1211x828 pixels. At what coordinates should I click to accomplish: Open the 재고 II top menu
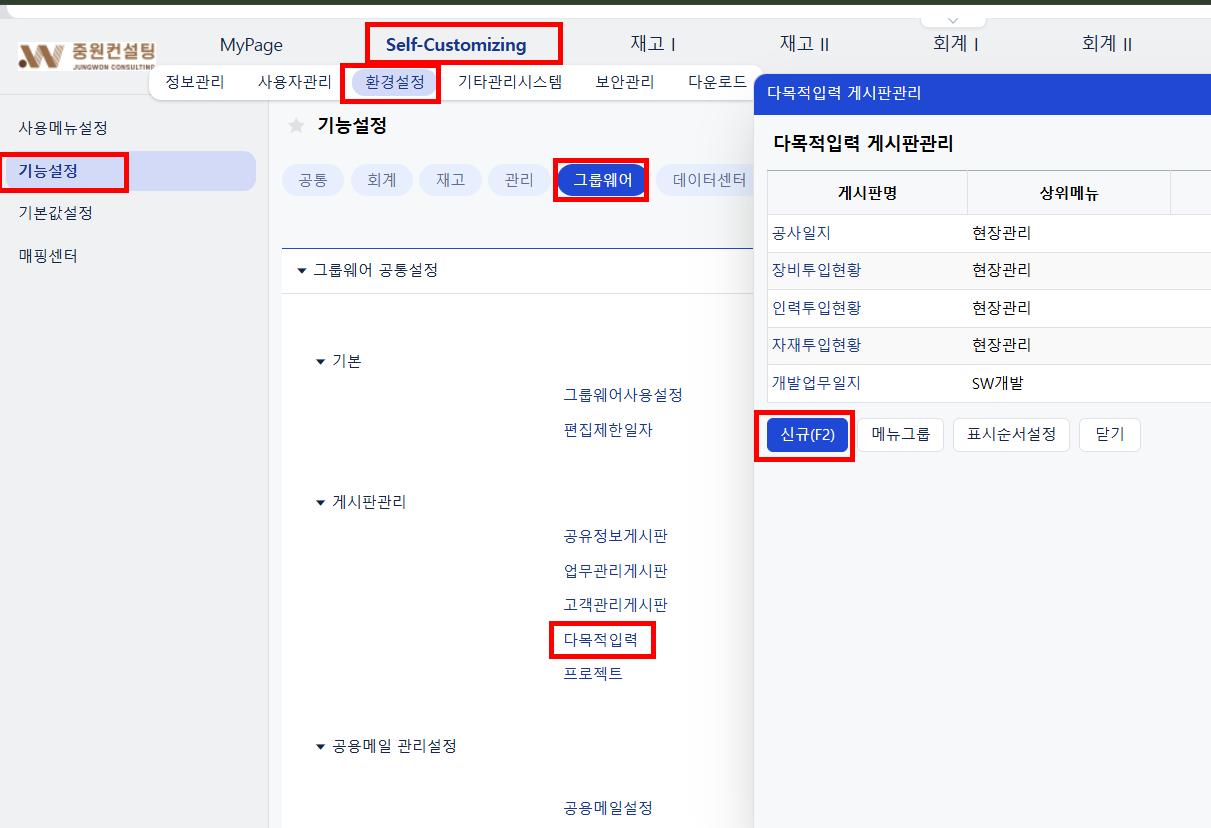click(x=804, y=45)
